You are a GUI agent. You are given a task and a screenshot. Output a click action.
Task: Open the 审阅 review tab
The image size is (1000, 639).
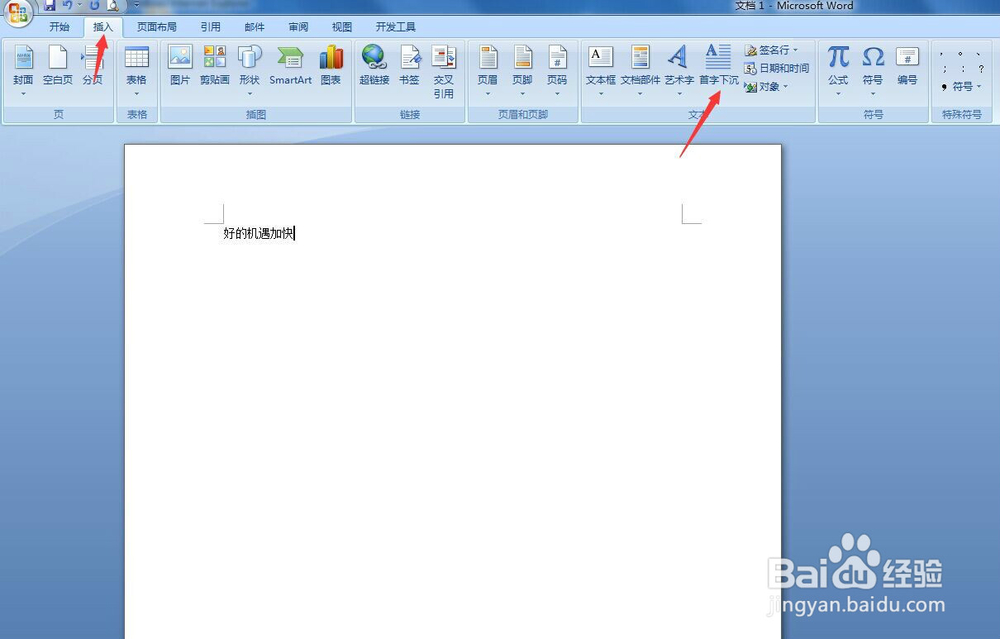[x=297, y=27]
